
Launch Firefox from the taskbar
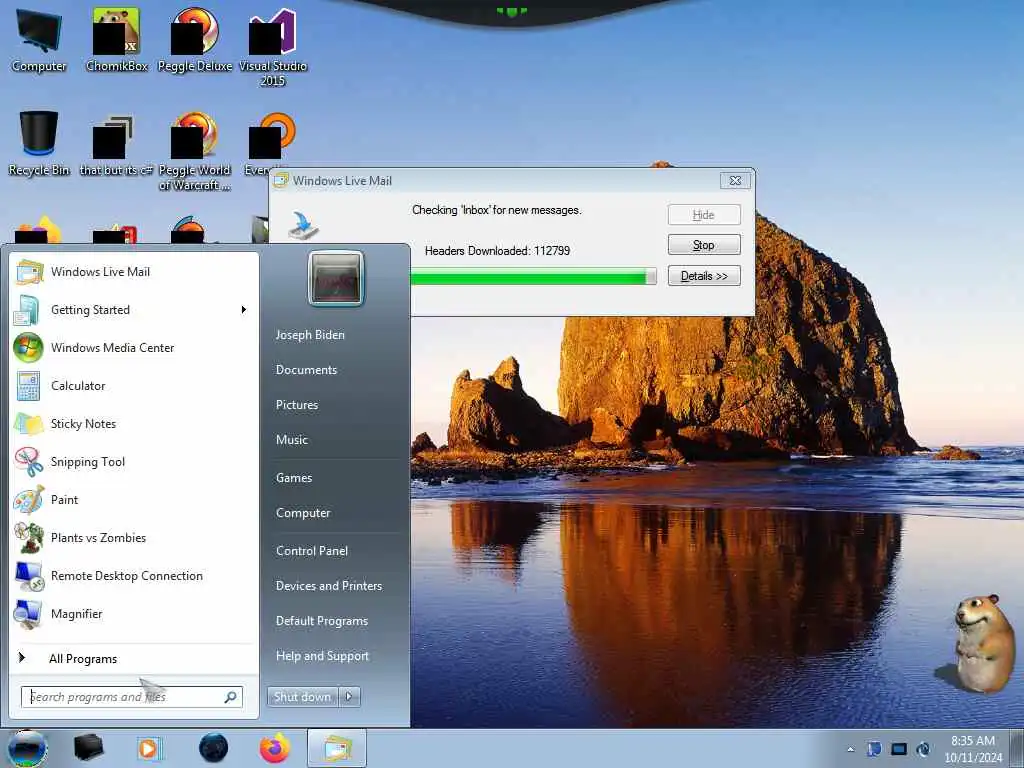click(275, 748)
